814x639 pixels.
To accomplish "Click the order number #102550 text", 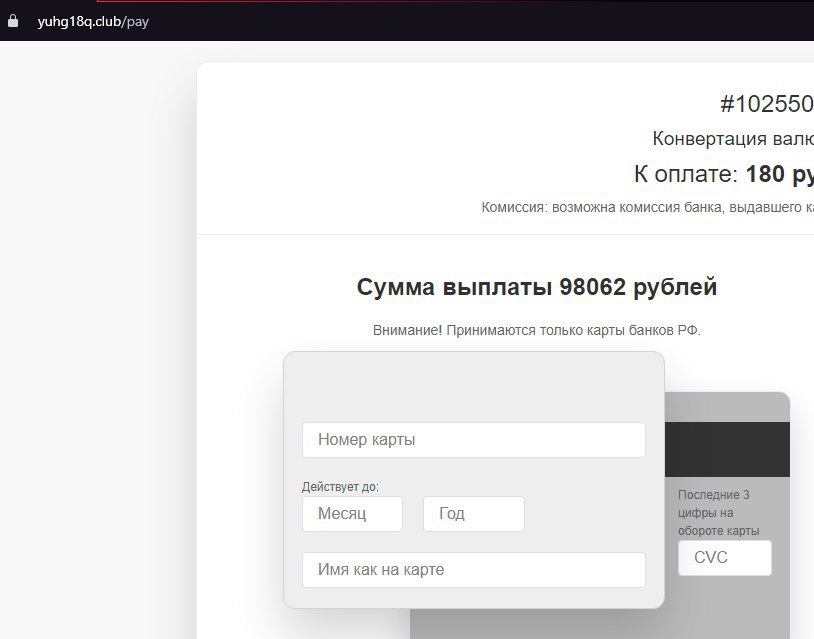I will [767, 104].
